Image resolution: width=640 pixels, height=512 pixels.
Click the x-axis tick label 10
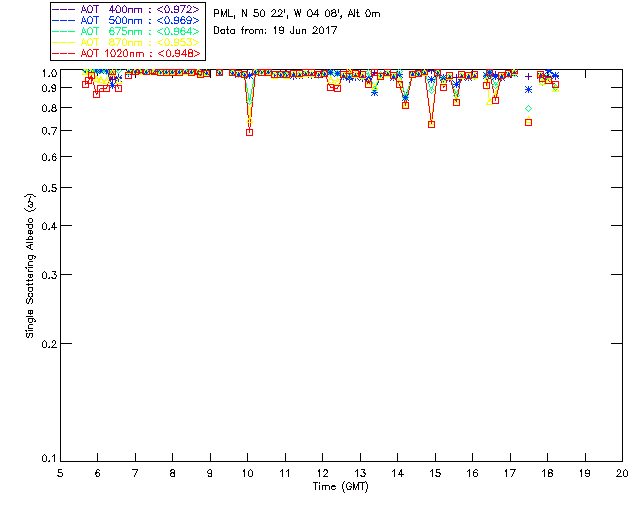pyautogui.click(x=247, y=473)
